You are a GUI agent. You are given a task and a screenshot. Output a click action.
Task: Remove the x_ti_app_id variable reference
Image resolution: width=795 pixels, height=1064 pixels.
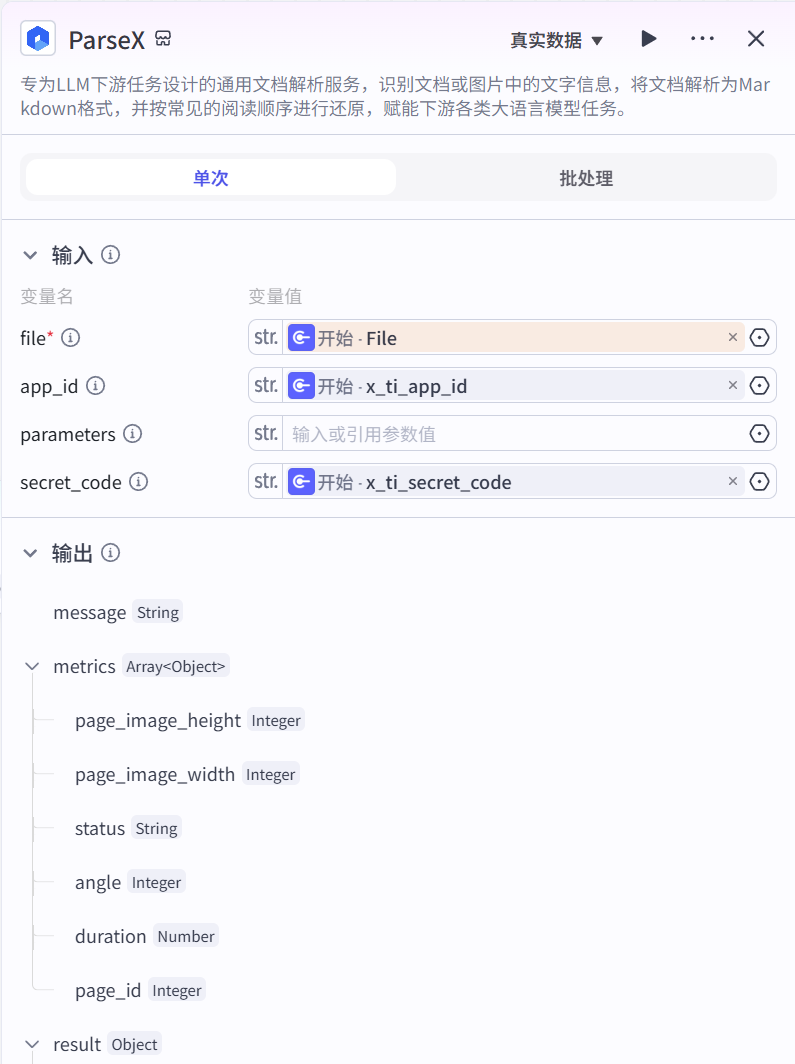(733, 386)
